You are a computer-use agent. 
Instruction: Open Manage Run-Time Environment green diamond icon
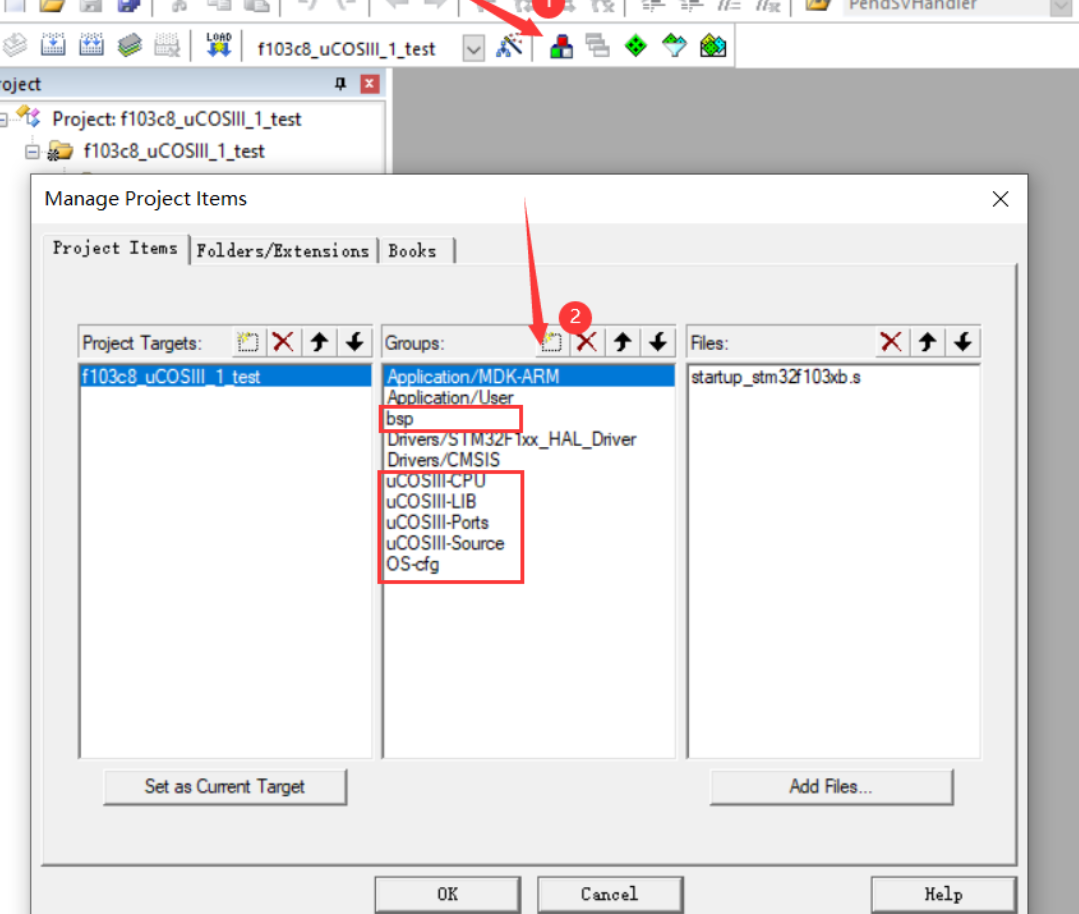[x=636, y=46]
